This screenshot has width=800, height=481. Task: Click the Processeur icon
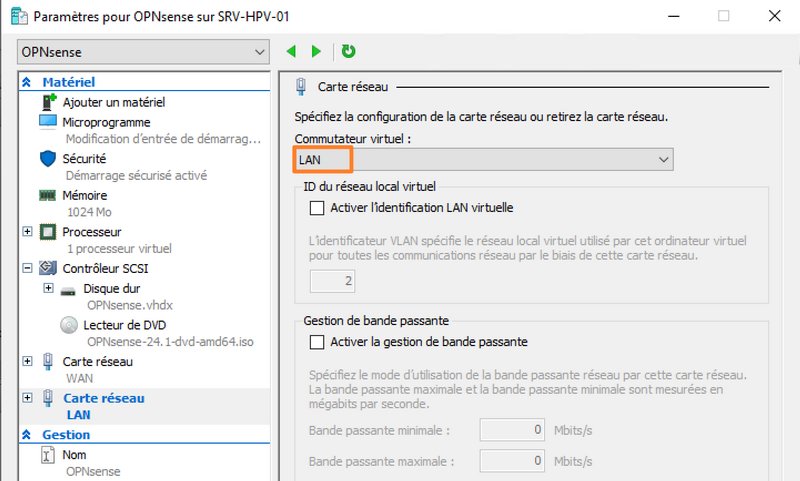click(48, 232)
